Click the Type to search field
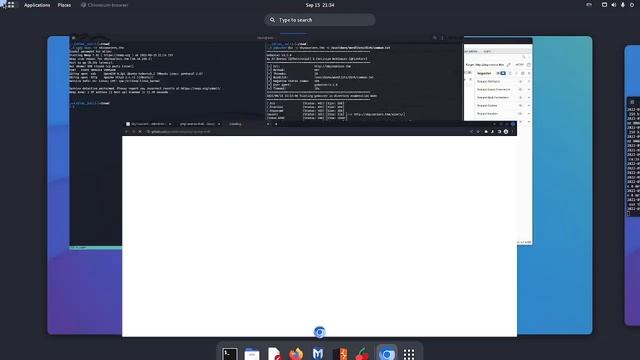 (x=320, y=20)
